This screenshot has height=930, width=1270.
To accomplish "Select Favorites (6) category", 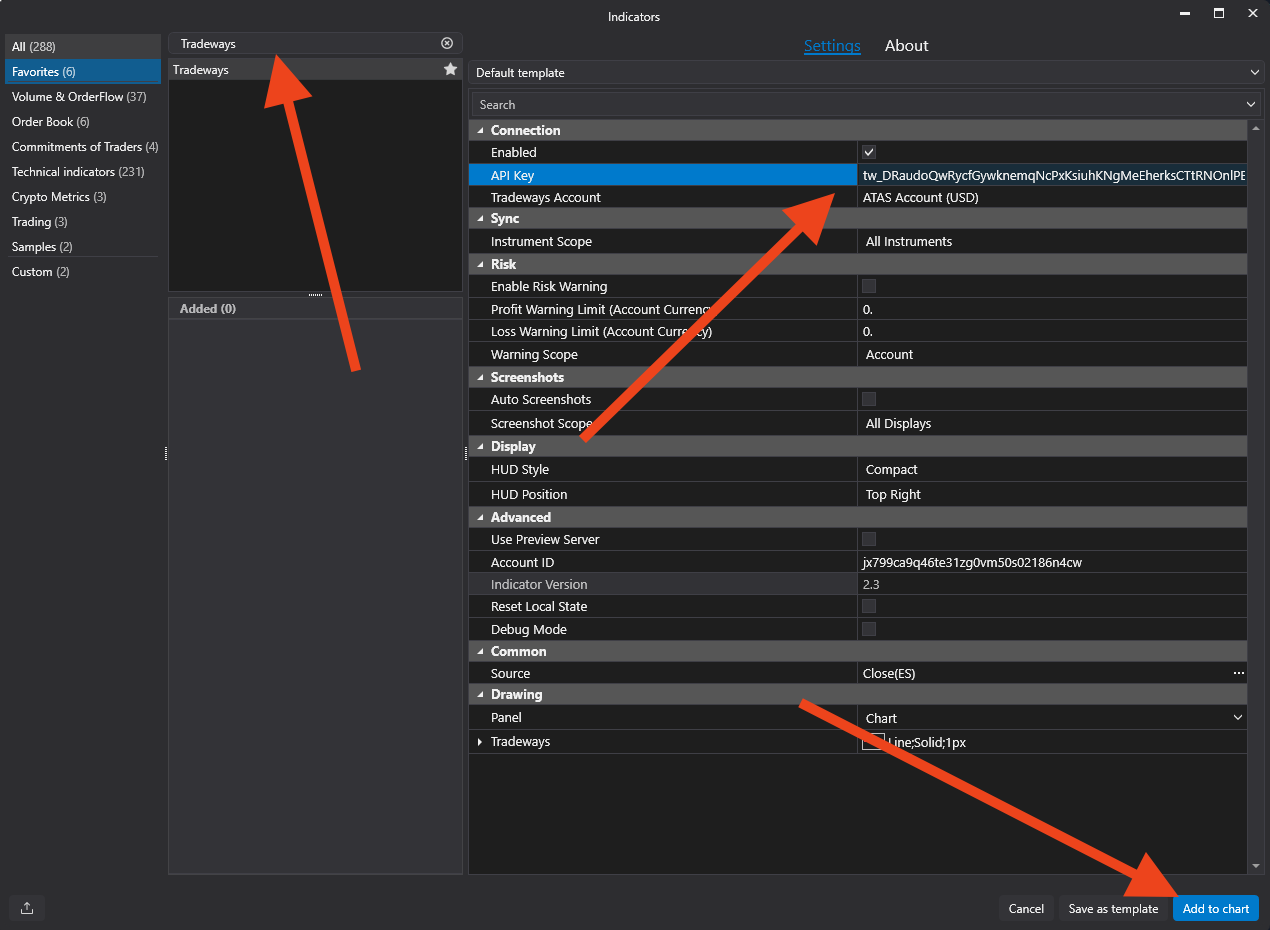I will [x=82, y=72].
